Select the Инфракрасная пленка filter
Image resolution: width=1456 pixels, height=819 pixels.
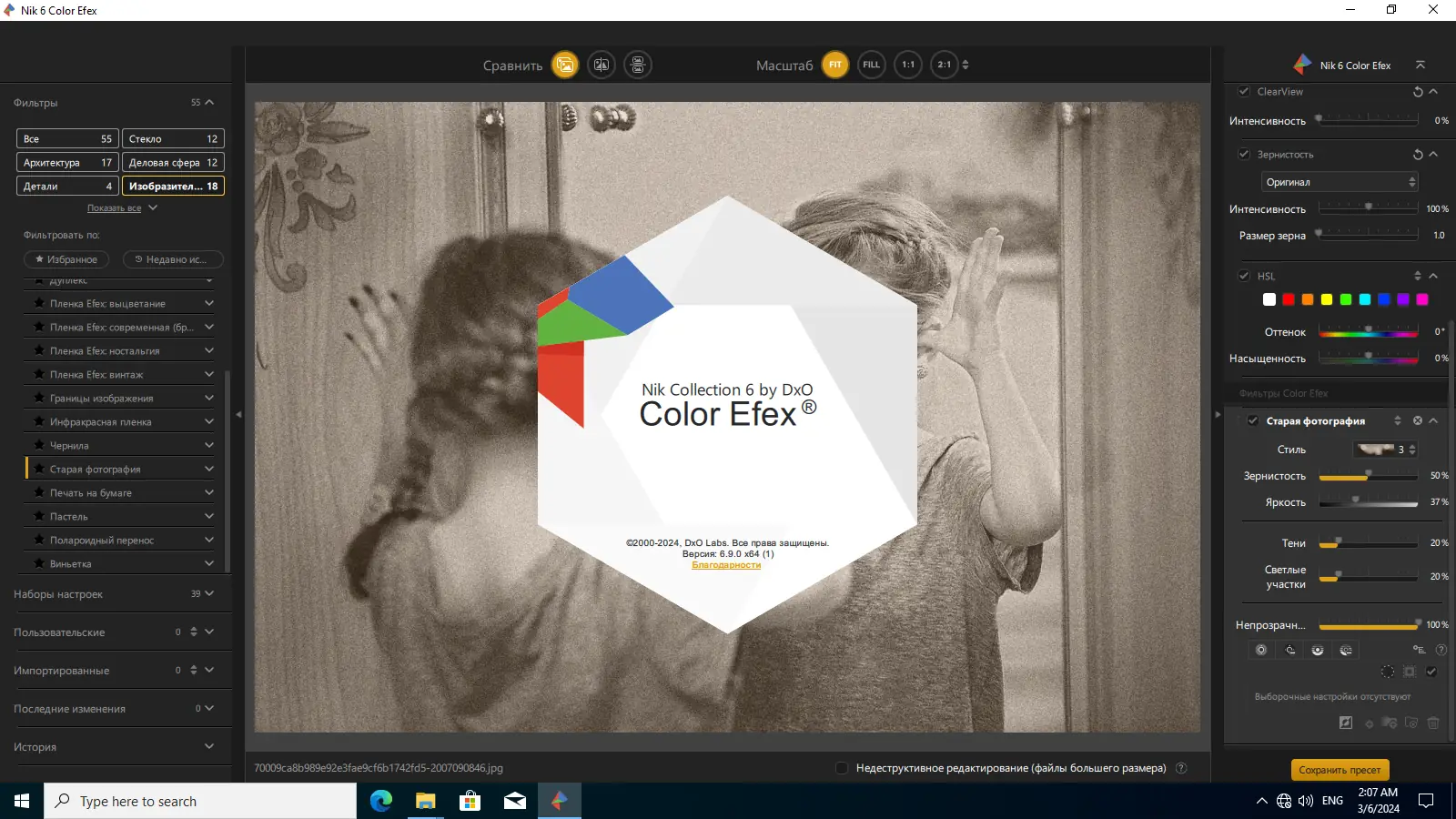click(x=101, y=421)
